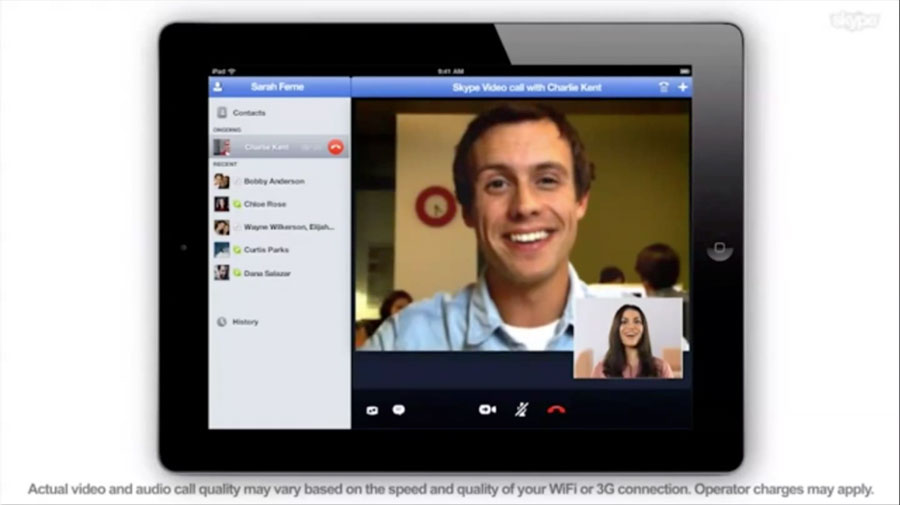Tap the plus icon to add participants
This screenshot has height=505, width=900.
(x=682, y=87)
